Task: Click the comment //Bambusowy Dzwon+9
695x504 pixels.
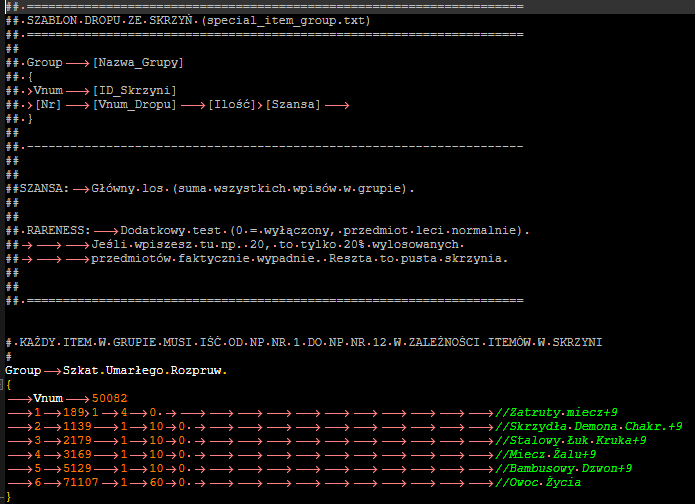Action: (563, 469)
